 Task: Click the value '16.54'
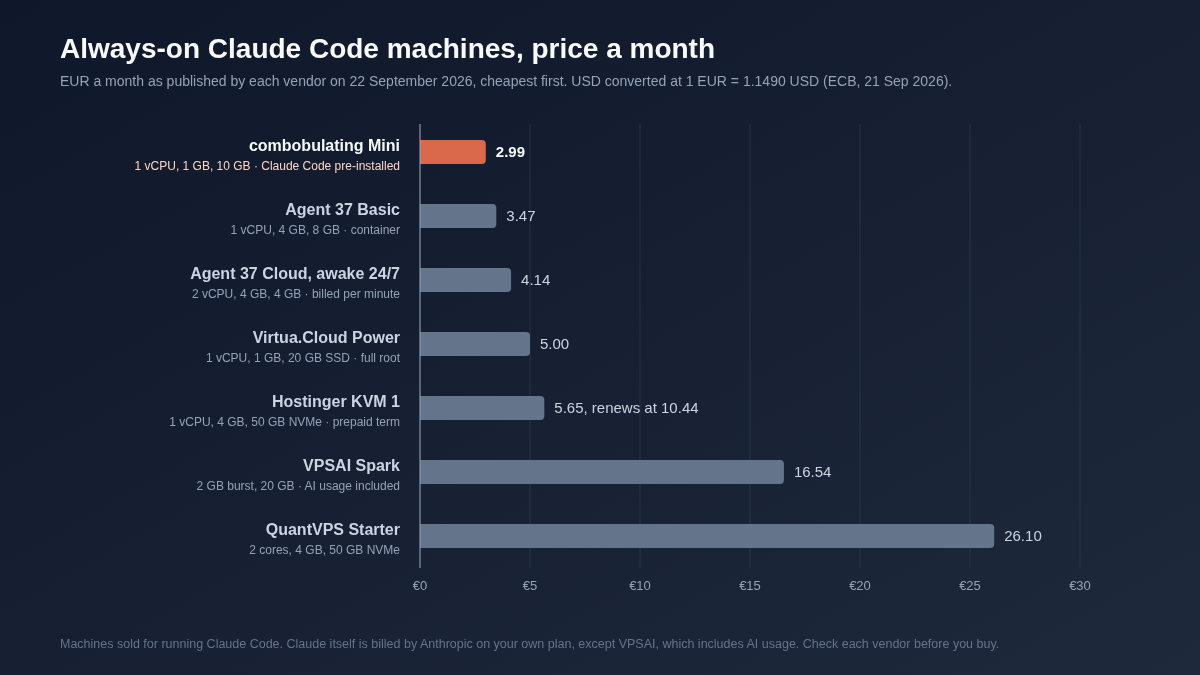(813, 472)
